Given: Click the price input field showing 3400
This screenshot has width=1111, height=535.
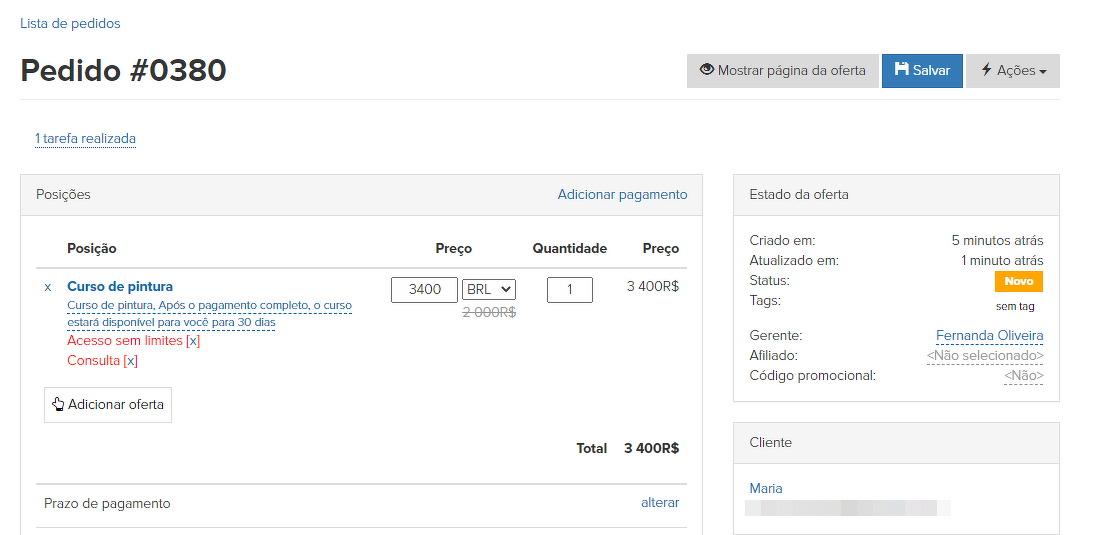Looking at the screenshot, I should [424, 290].
